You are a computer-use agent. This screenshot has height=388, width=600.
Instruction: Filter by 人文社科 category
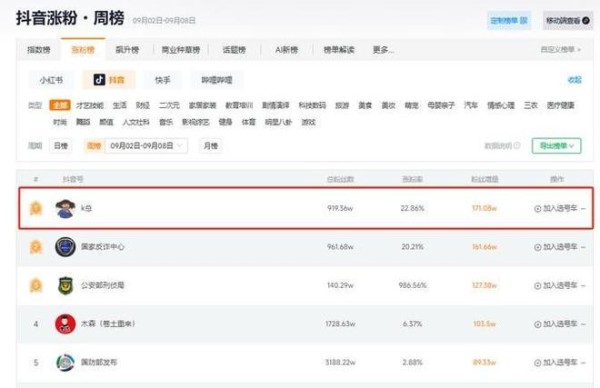point(136,122)
